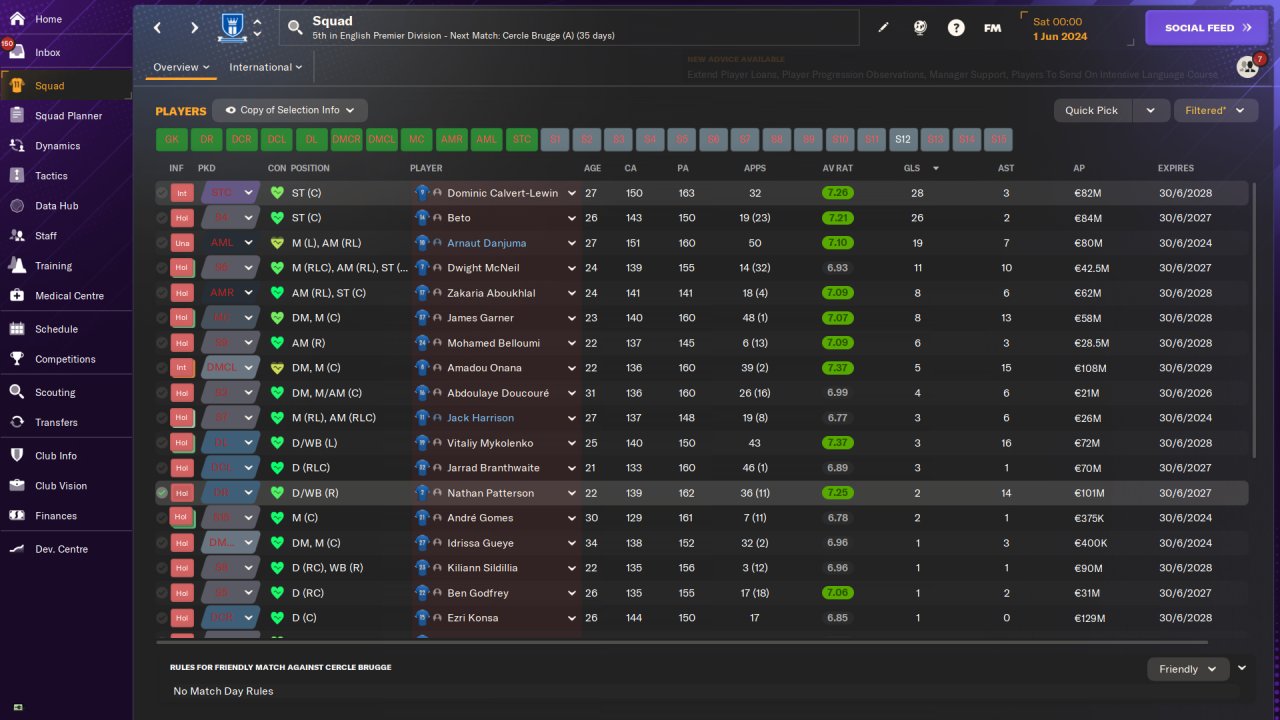Image resolution: width=1280 pixels, height=720 pixels.
Task: Open the help question mark icon
Action: (x=956, y=28)
